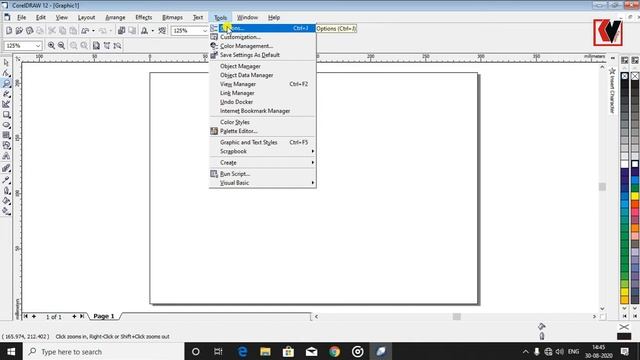Click the Zoom To Page Width icon

pyautogui.click(x=107, y=46)
